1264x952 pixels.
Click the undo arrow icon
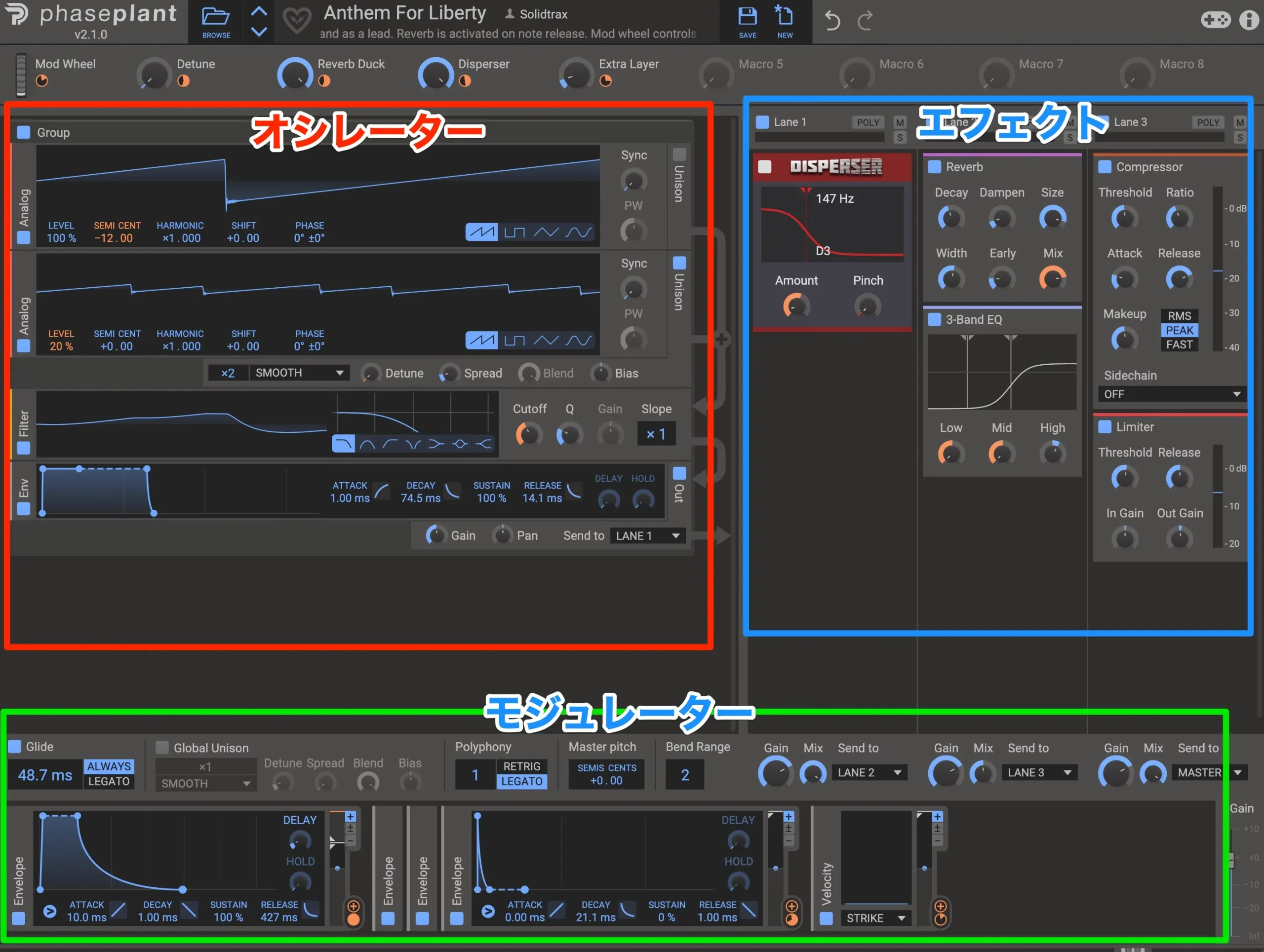832,21
